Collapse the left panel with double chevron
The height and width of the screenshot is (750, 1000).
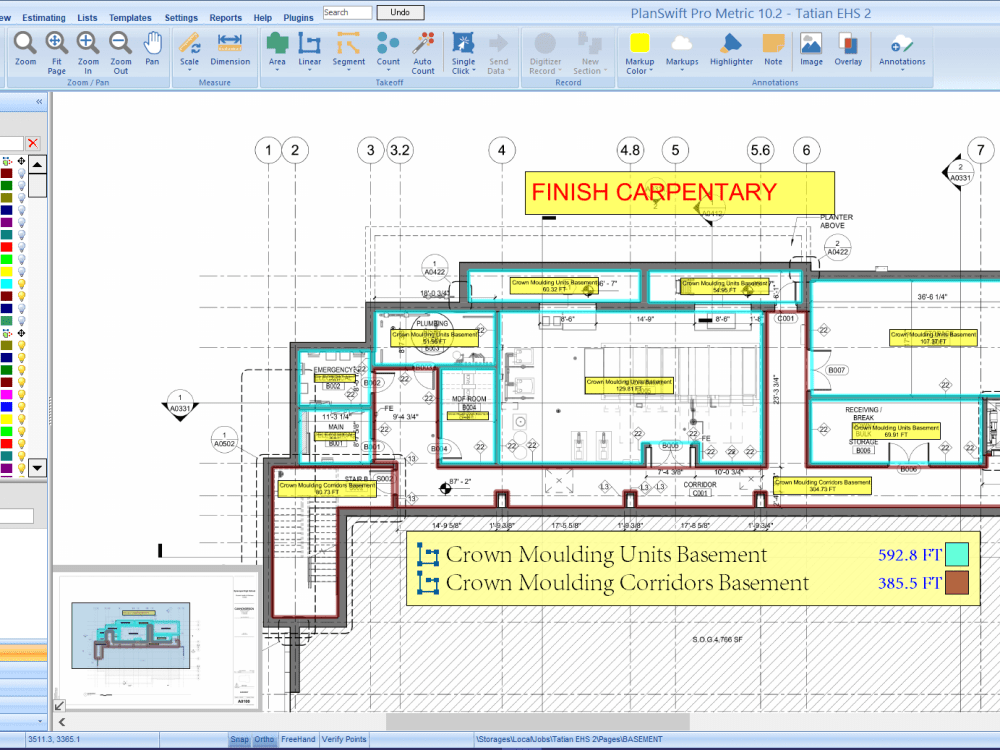coord(39,102)
